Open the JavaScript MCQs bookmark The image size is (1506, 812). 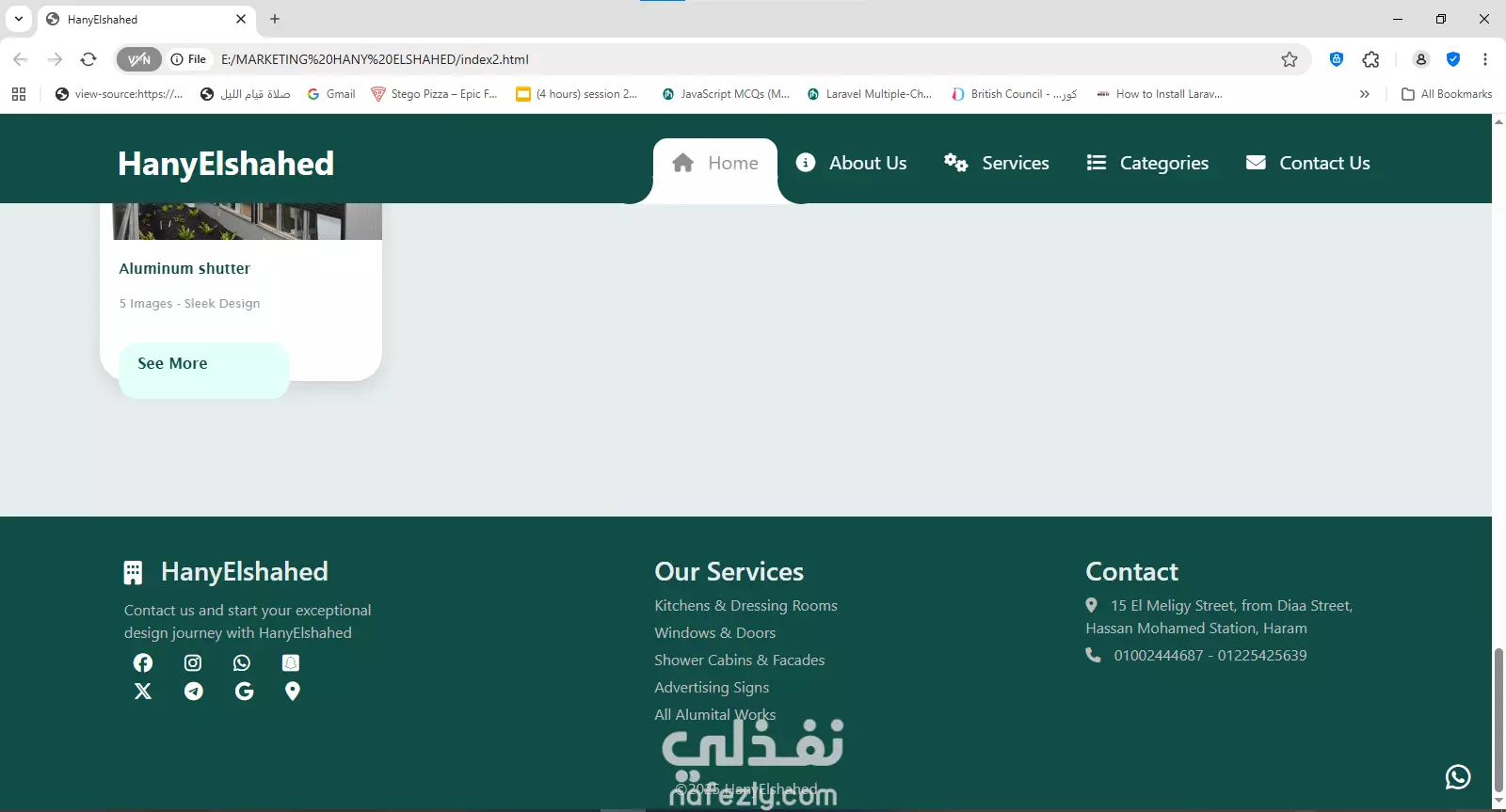[726, 94]
